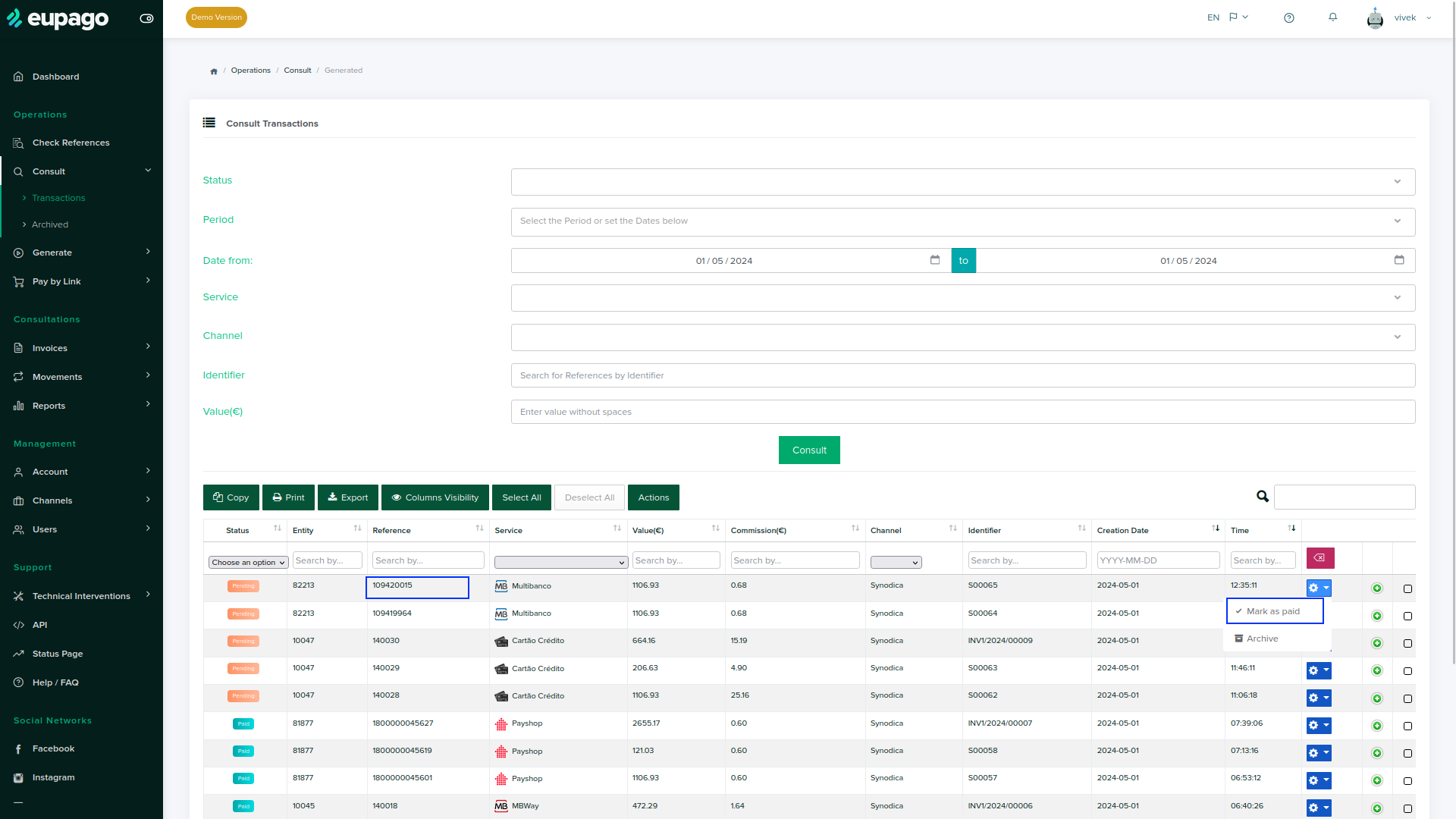1456x819 pixels.
Task: Toggle the sidebar collapse switch
Action: coord(146,18)
